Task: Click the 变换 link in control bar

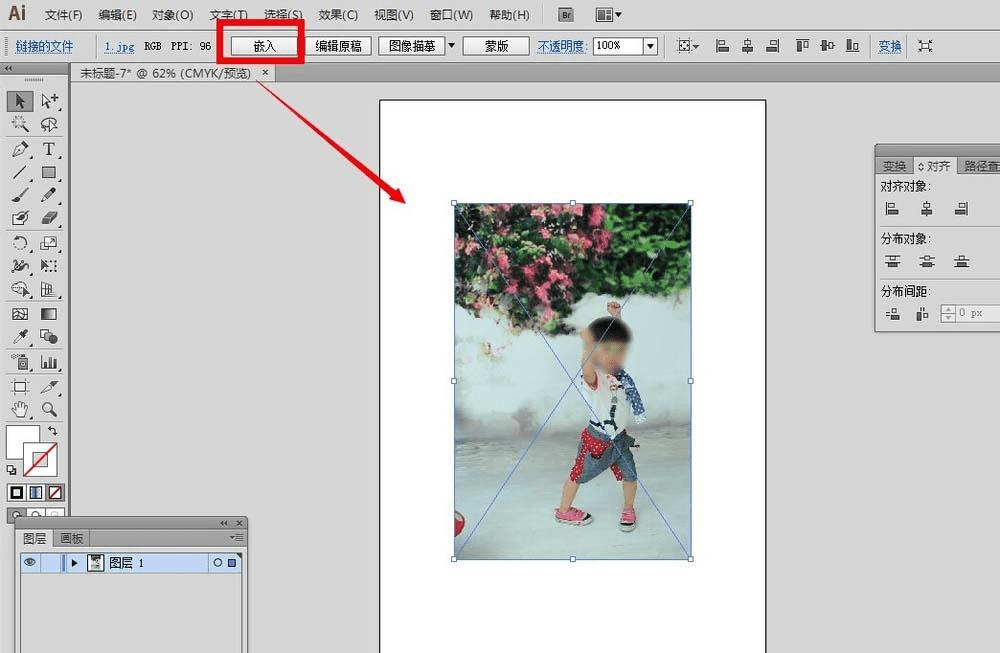Action: (890, 46)
